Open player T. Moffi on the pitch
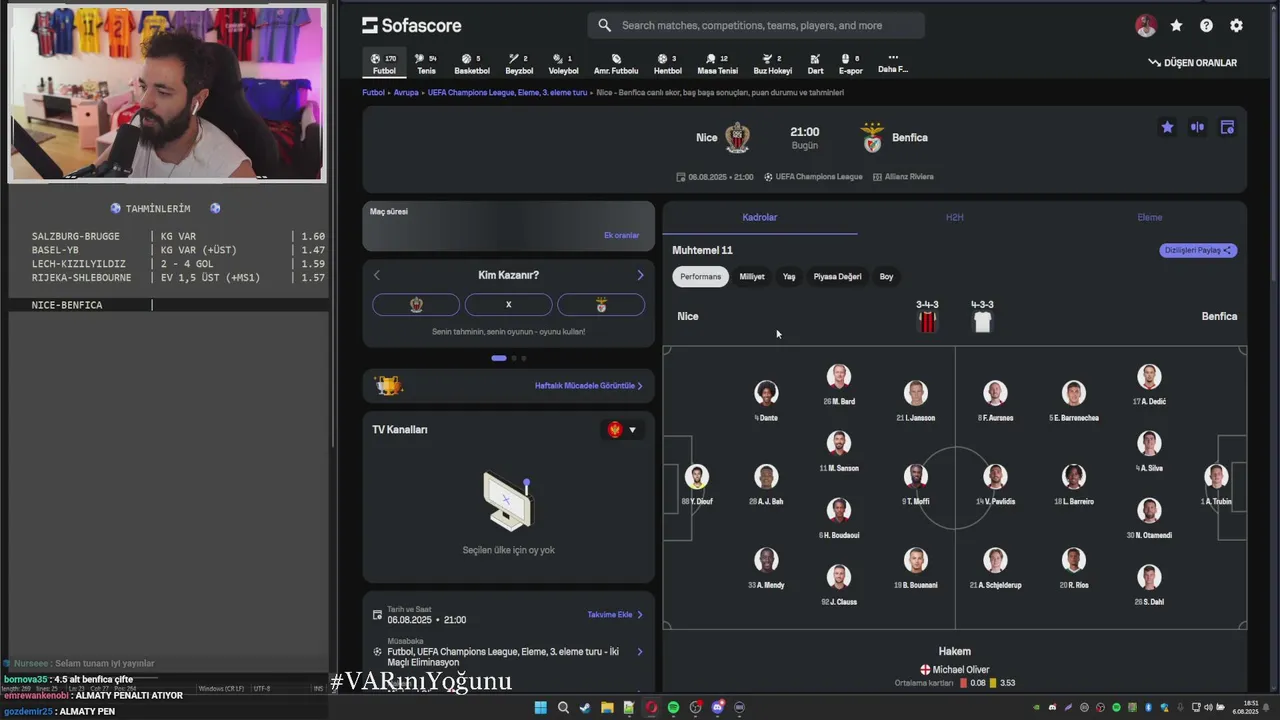The height and width of the screenshot is (720, 1280). [x=915, y=482]
